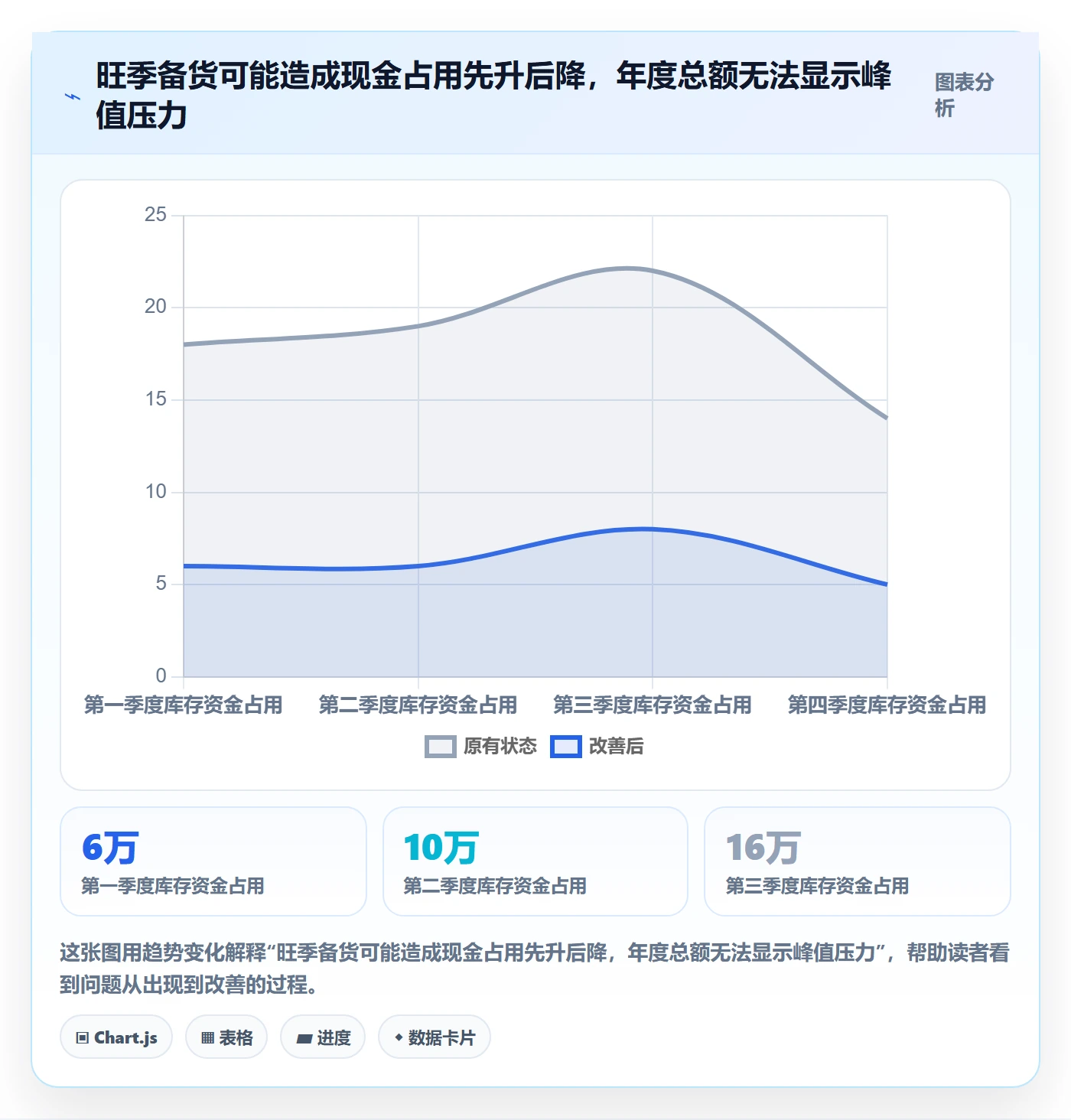
Task: Click the gray 原有状态 line's third-quarter peak
Action: pyautogui.click(x=653, y=271)
